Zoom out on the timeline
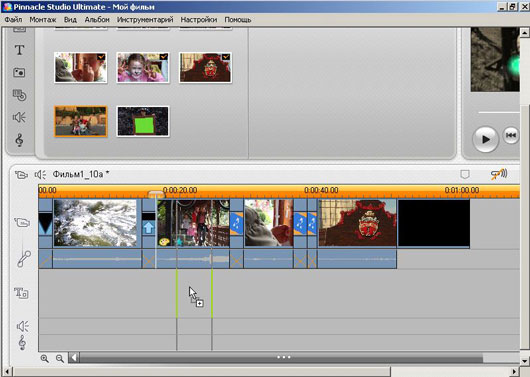This screenshot has height=377, width=530. point(59,358)
